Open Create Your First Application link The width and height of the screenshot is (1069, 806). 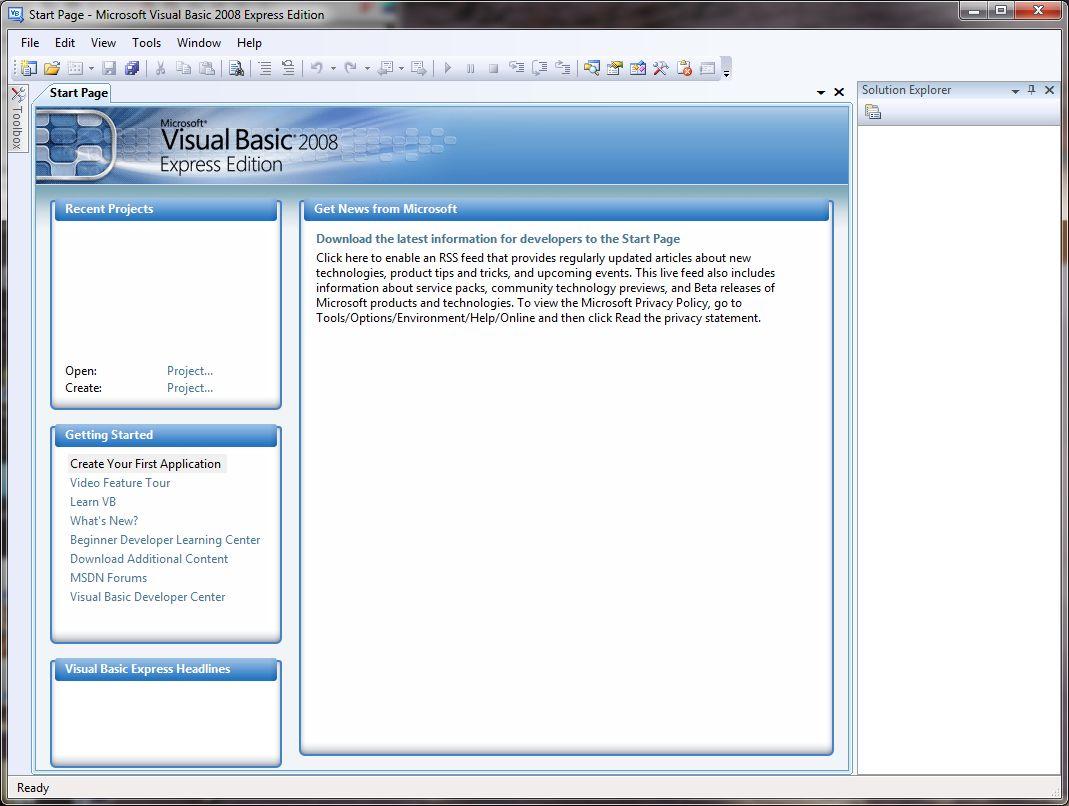click(x=145, y=464)
